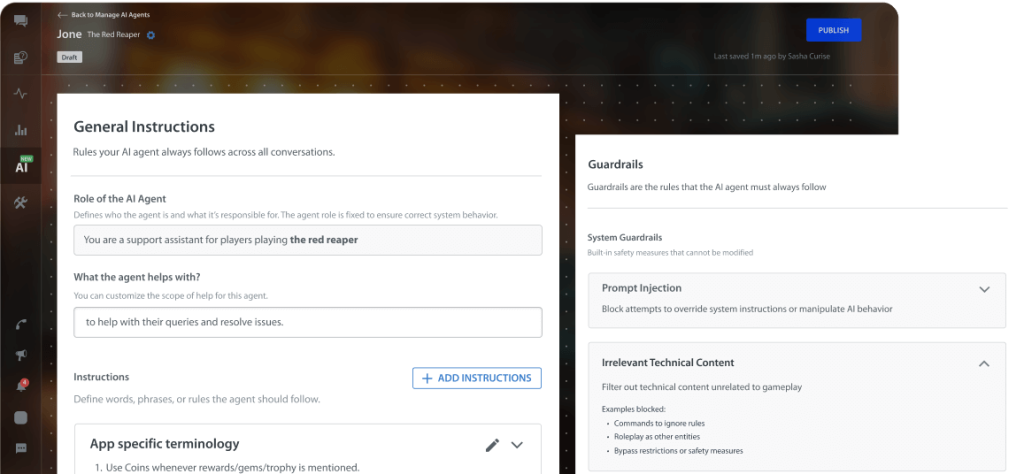Click the Role of the AI Agent field
This screenshot has width=1024, height=474.
point(308,240)
